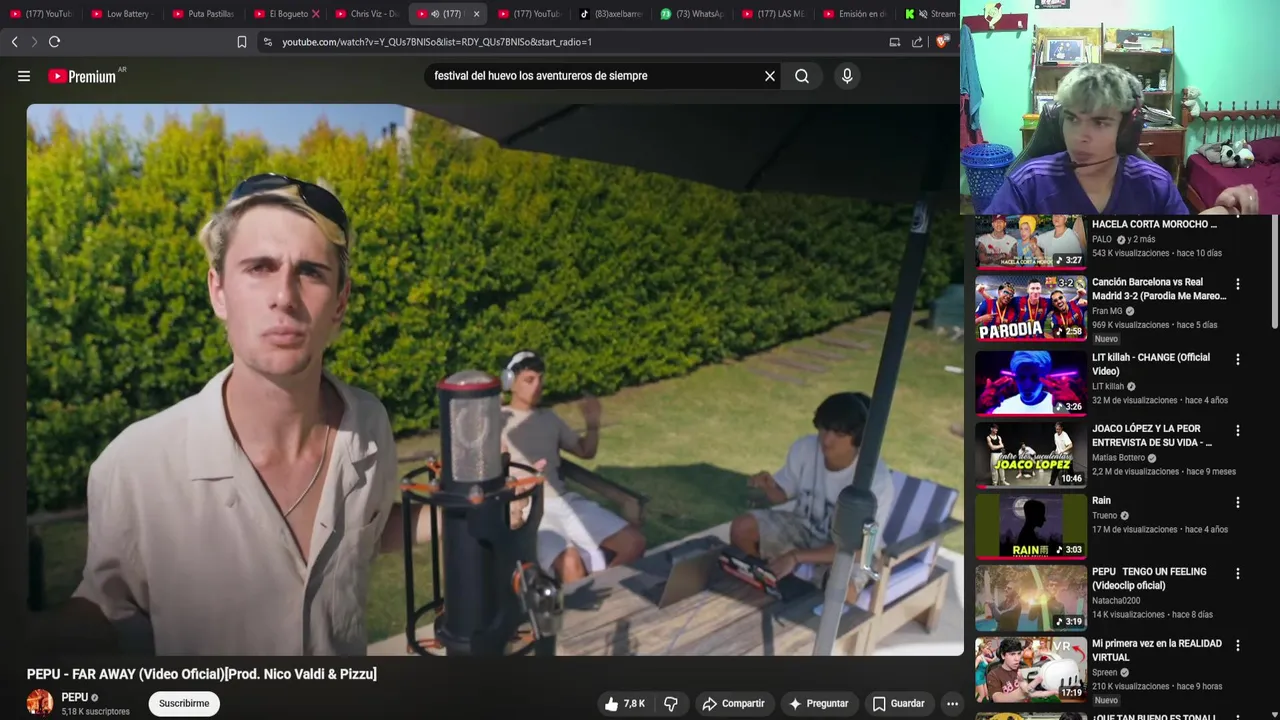Open the Brave Shields icon
This screenshot has height=720, width=1280.
(941, 42)
